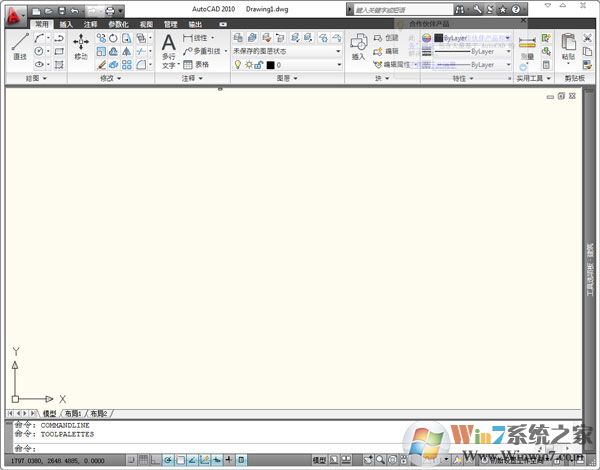600x470 pixels.
Task: Expand the Properties (特性) panel
Action: tap(463, 78)
